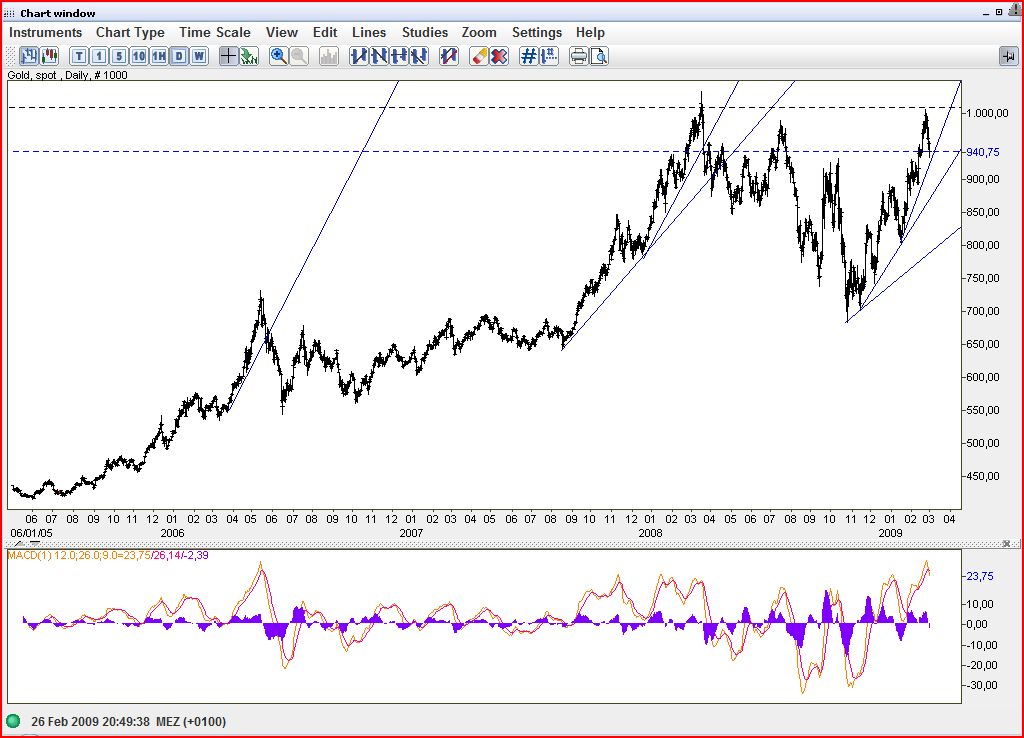Select the horizontal line drawing tool
Image resolution: width=1024 pixels, height=738 pixels.
click(399, 56)
